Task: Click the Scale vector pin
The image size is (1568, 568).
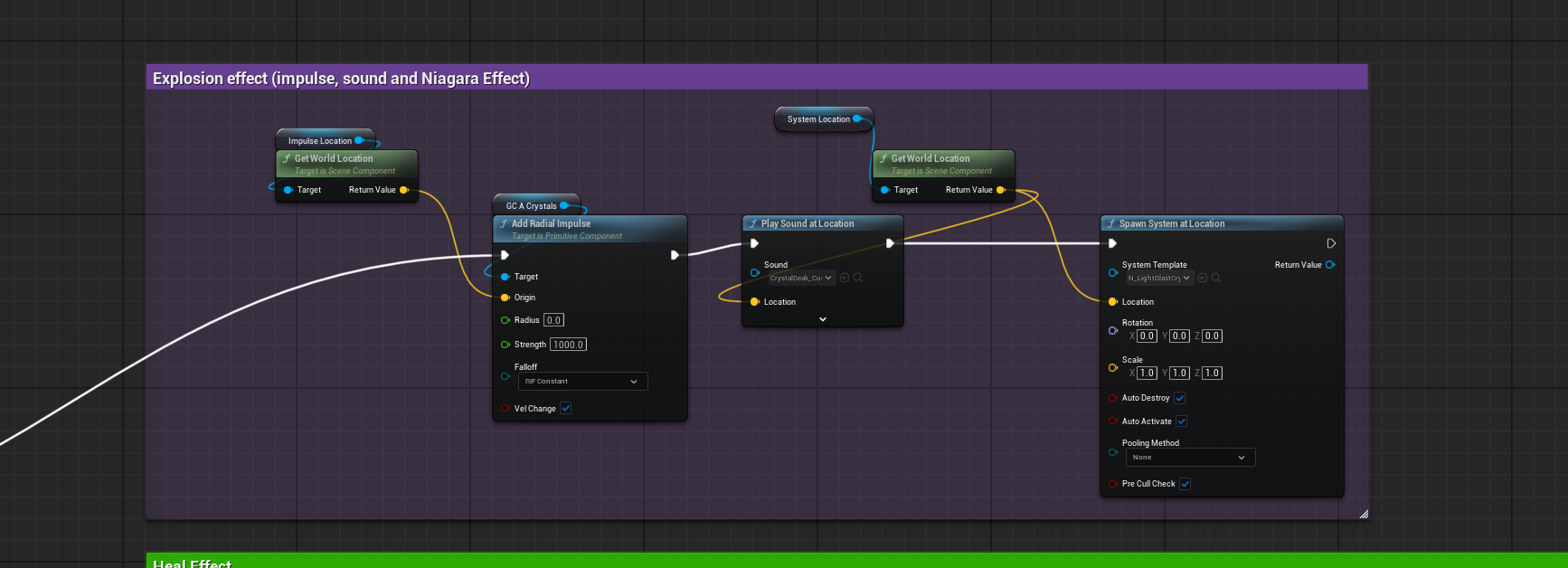Action: (1113, 367)
